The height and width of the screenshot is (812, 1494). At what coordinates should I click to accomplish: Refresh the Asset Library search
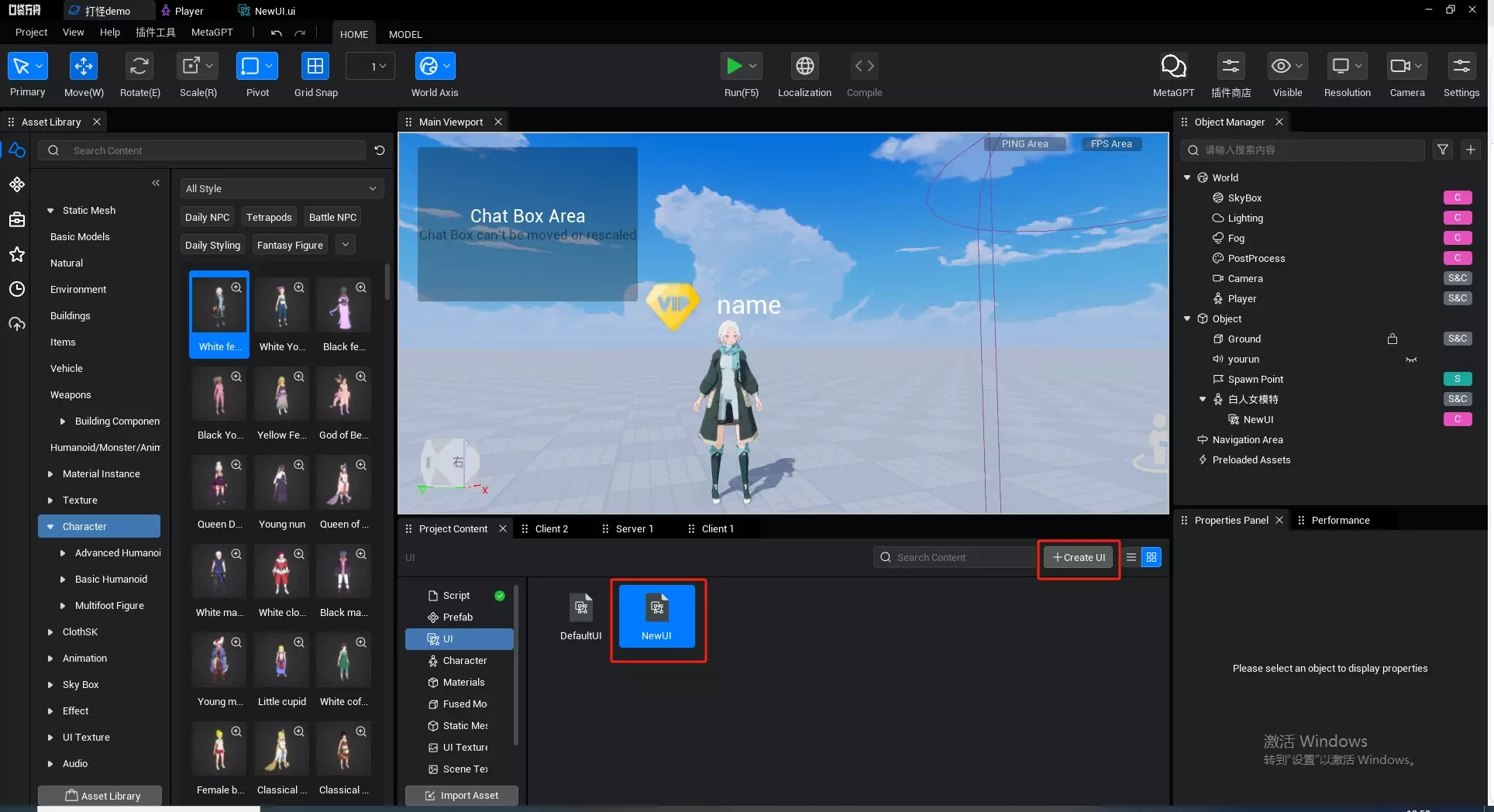pyautogui.click(x=380, y=150)
